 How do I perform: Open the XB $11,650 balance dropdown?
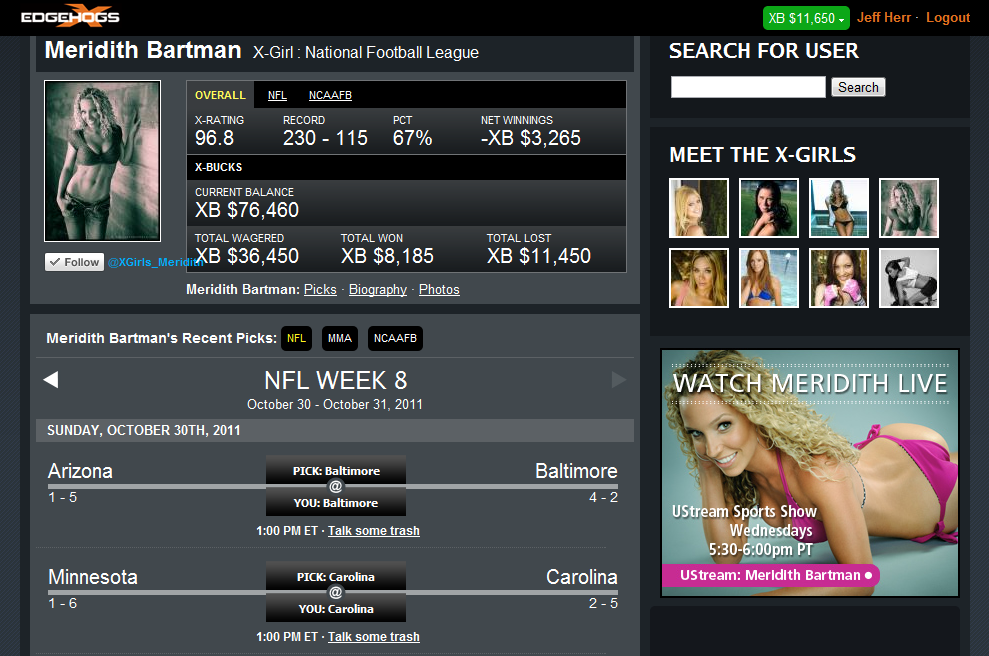pyautogui.click(x=806, y=18)
